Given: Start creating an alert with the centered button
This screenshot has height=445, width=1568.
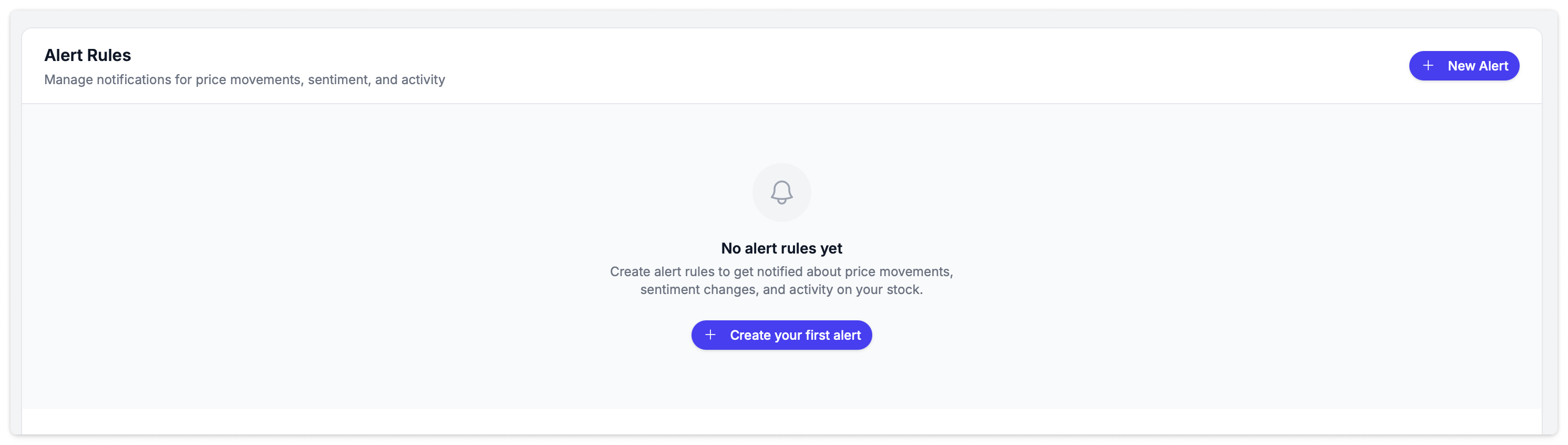Looking at the screenshot, I should pos(781,335).
